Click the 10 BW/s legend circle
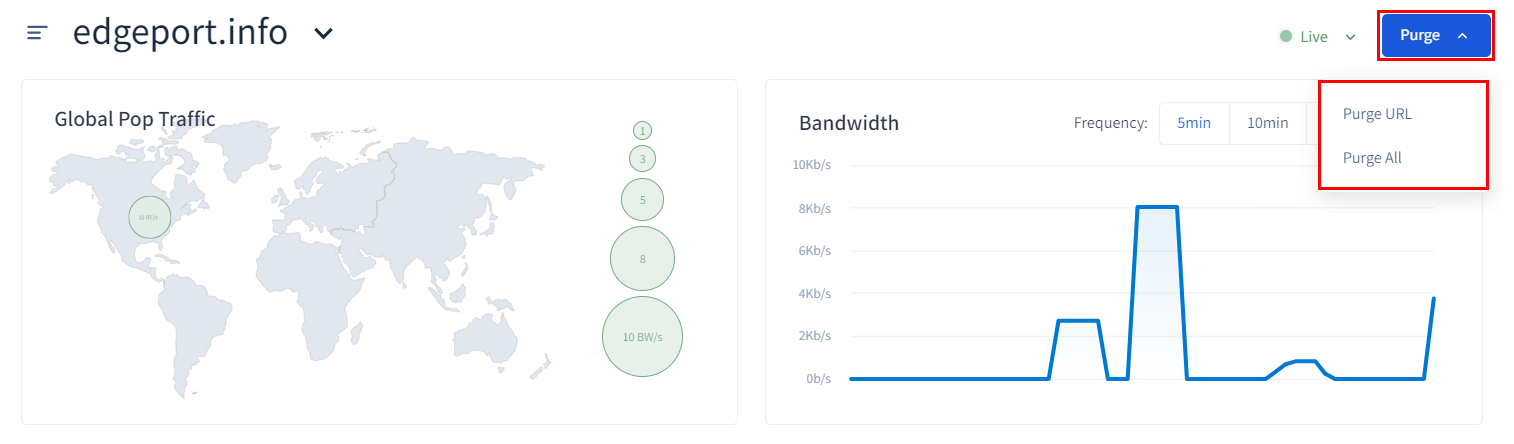Viewport: 1514px width, 444px height. click(642, 336)
